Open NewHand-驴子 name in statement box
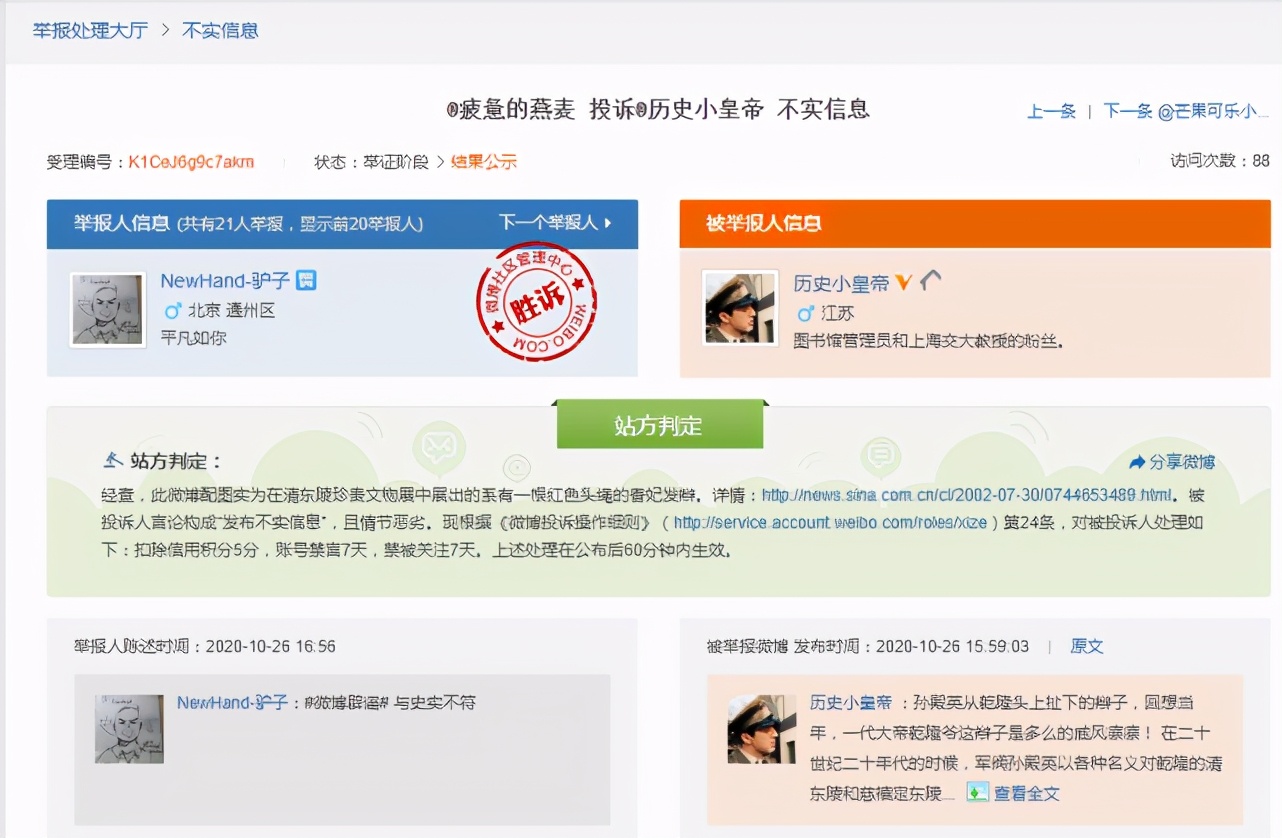The image size is (1282, 838). click(x=232, y=703)
